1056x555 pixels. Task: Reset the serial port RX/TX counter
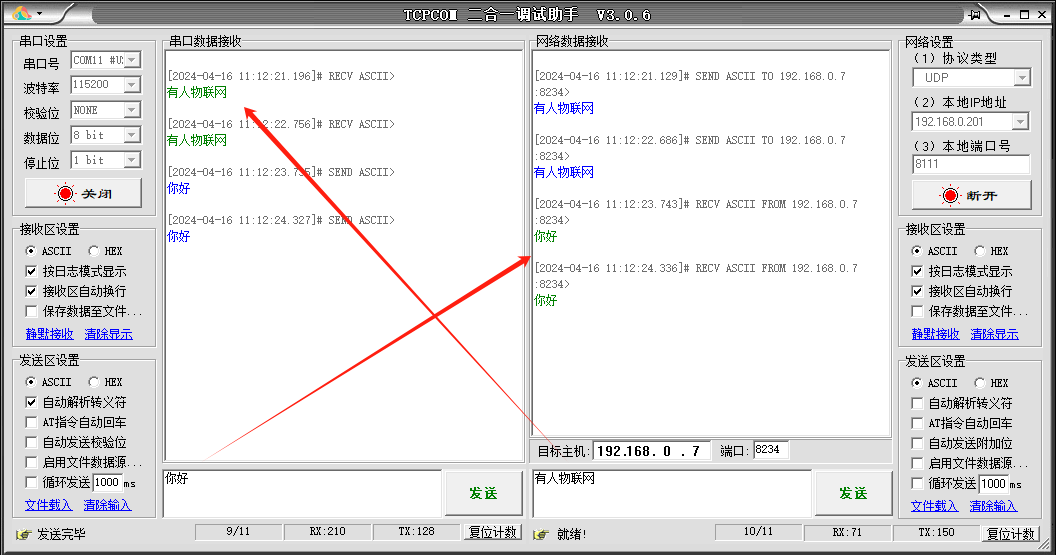(493, 532)
